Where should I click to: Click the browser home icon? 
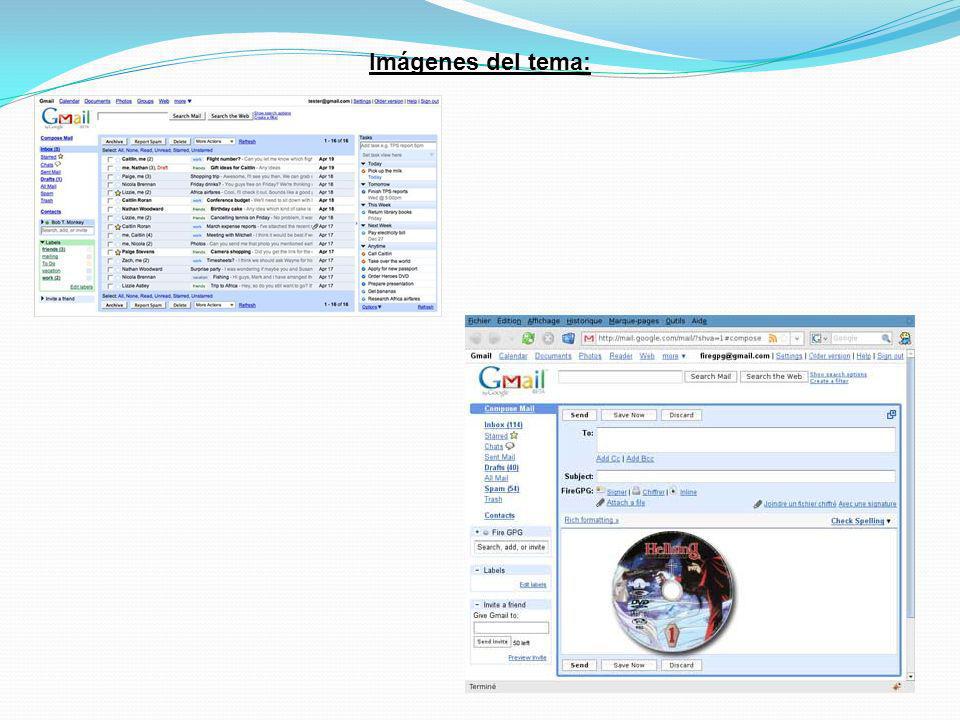coord(568,338)
